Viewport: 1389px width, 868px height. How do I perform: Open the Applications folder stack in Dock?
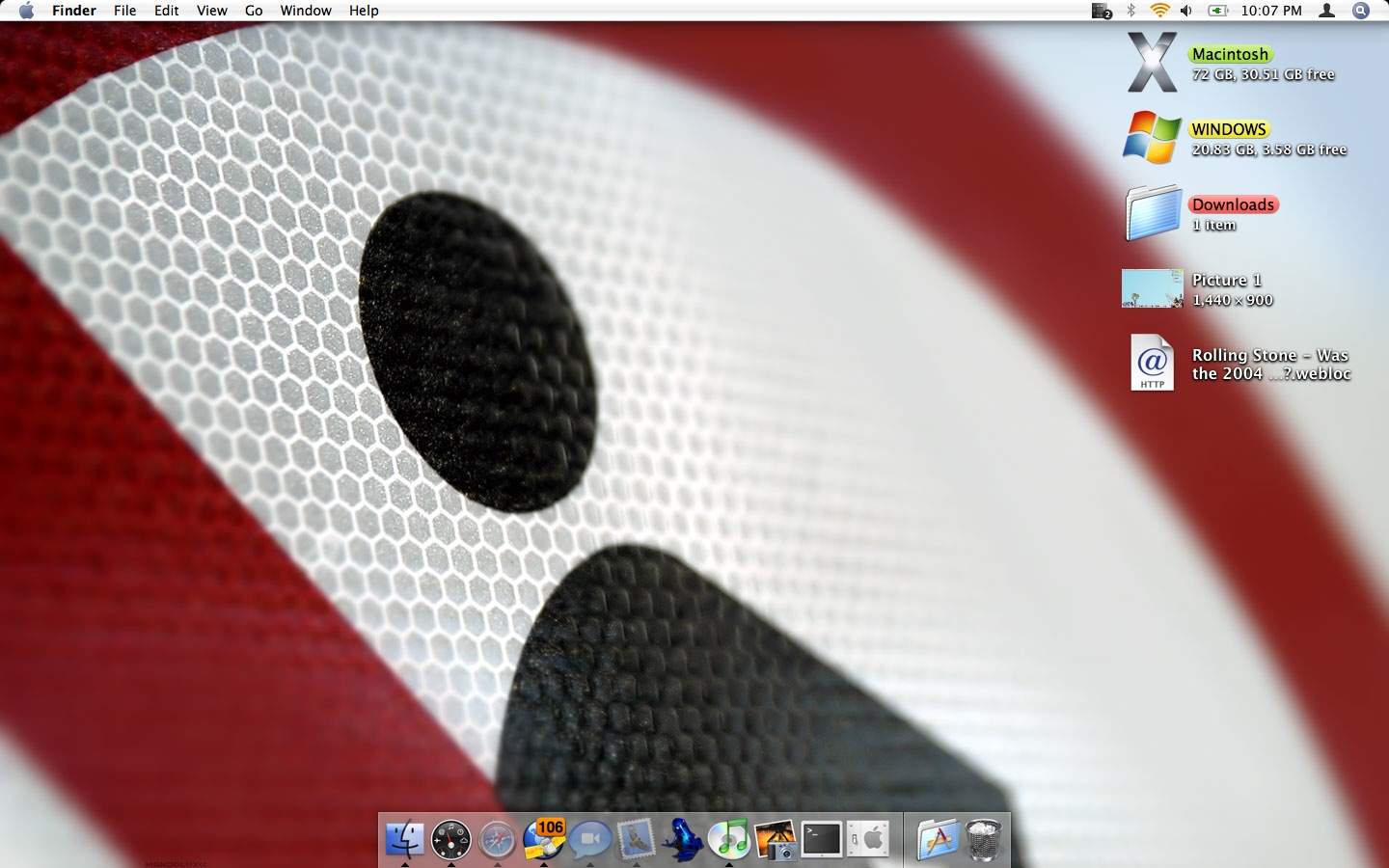click(x=937, y=839)
